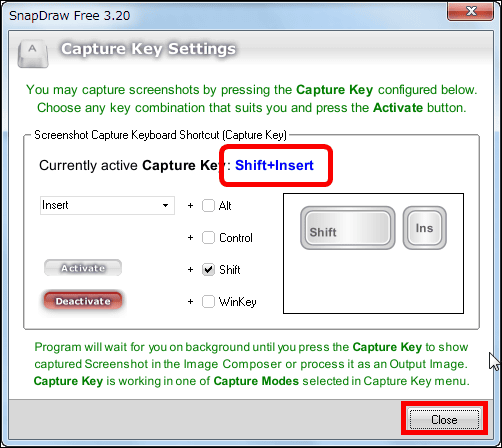Enable the WinKey modifier checkbox
502x448 pixels.
(x=208, y=302)
